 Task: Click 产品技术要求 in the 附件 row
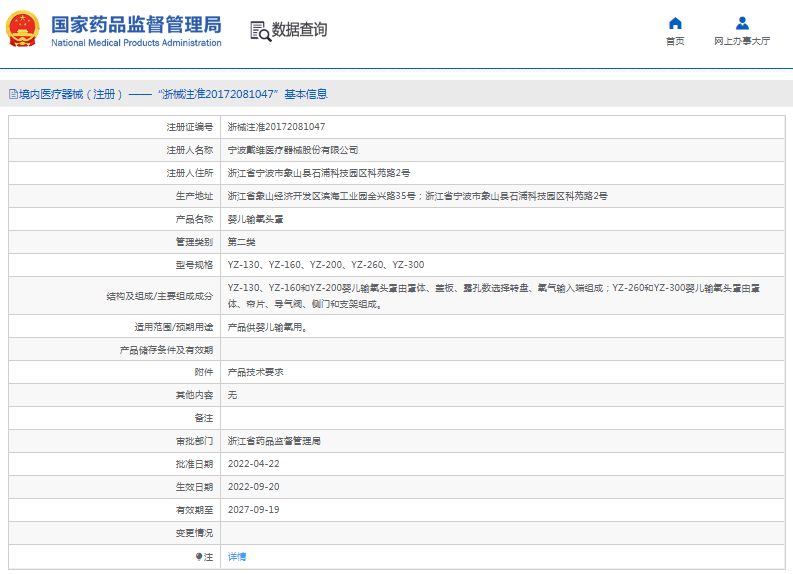[x=256, y=372]
